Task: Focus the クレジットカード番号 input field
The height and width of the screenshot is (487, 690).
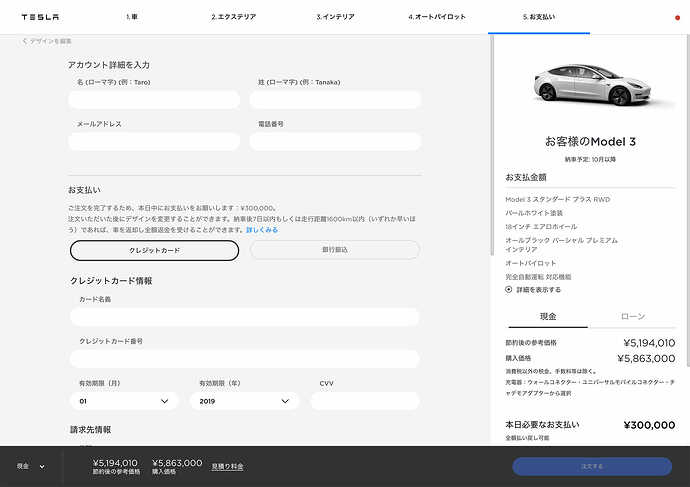Action: pyautogui.click(x=245, y=359)
